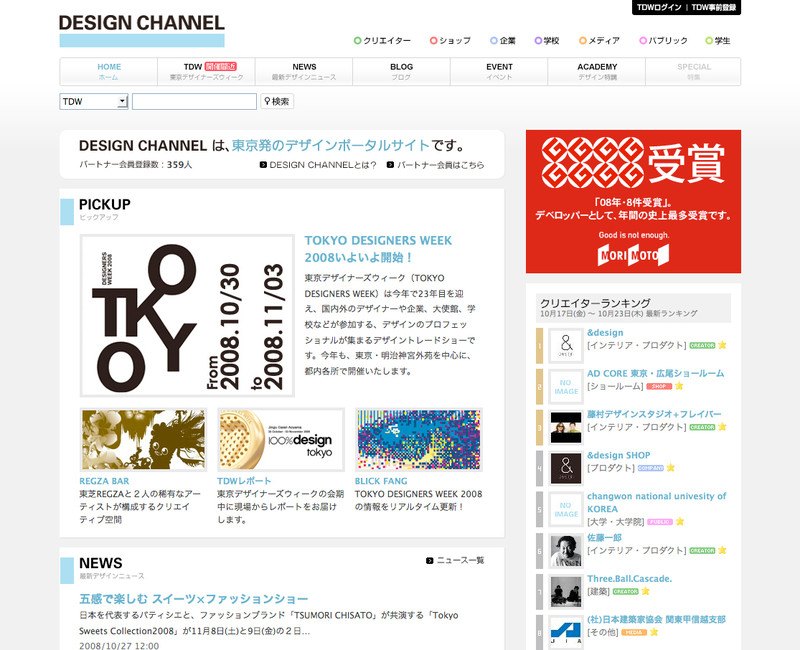
Task: Click the SHOP badge under AD CORE
Action: click(x=659, y=386)
